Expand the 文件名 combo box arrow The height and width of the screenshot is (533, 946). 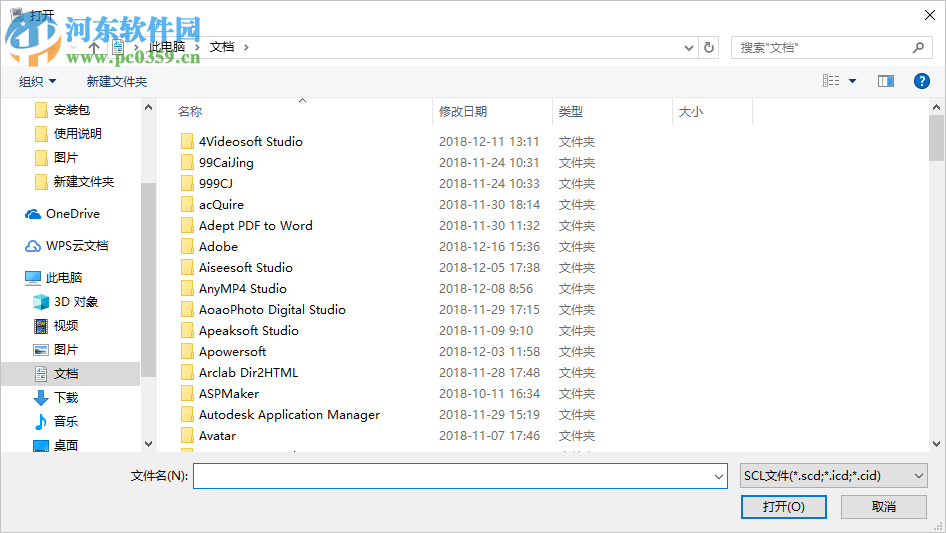pyautogui.click(x=719, y=476)
